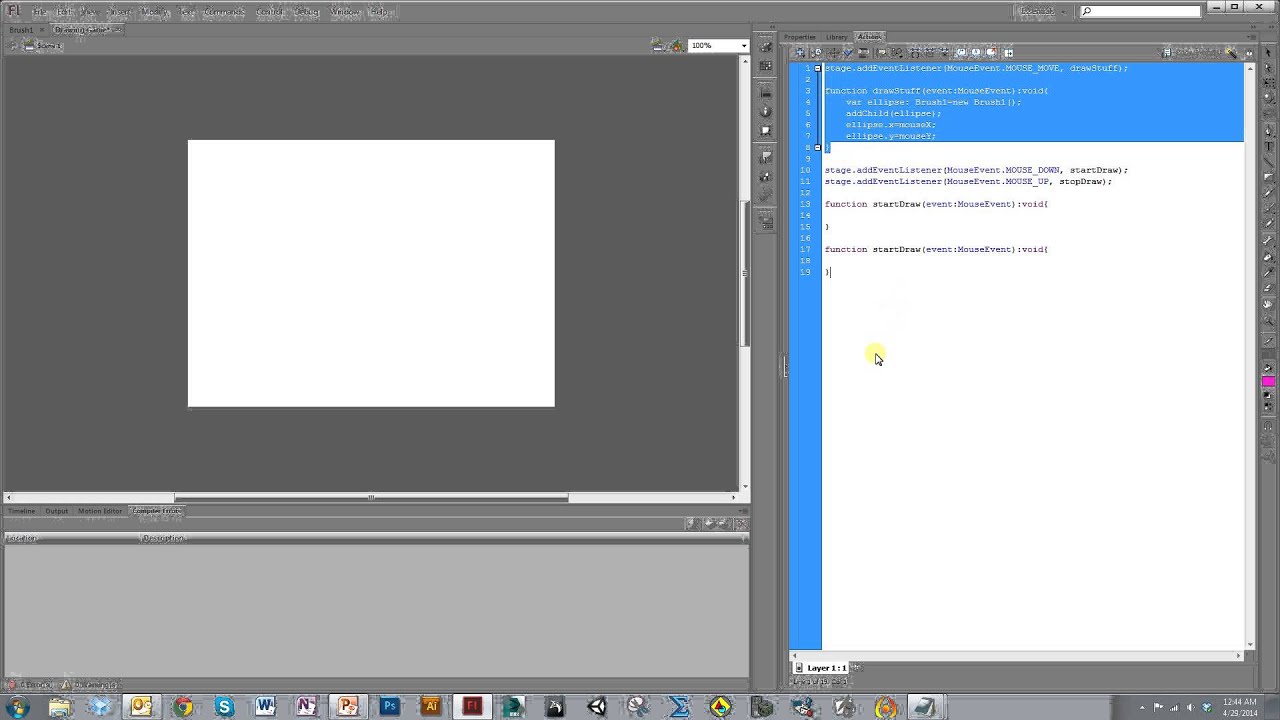Open Illustrator from the taskbar

click(431, 707)
